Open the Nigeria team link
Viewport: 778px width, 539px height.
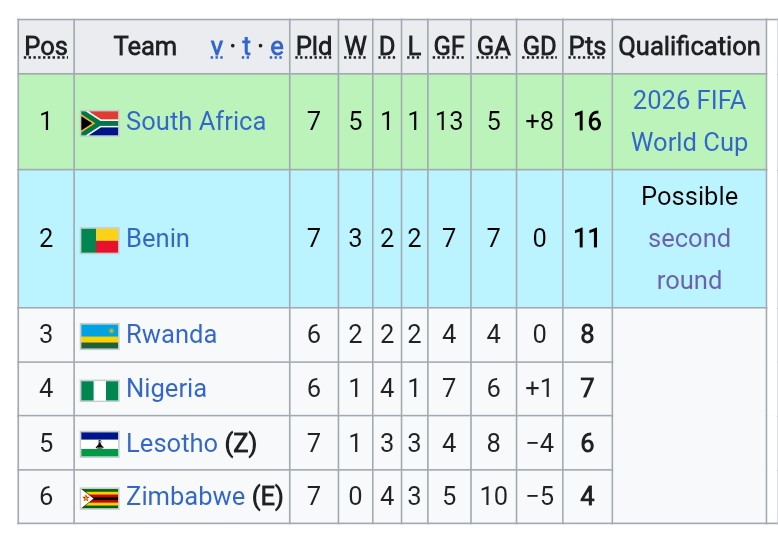click(166, 389)
